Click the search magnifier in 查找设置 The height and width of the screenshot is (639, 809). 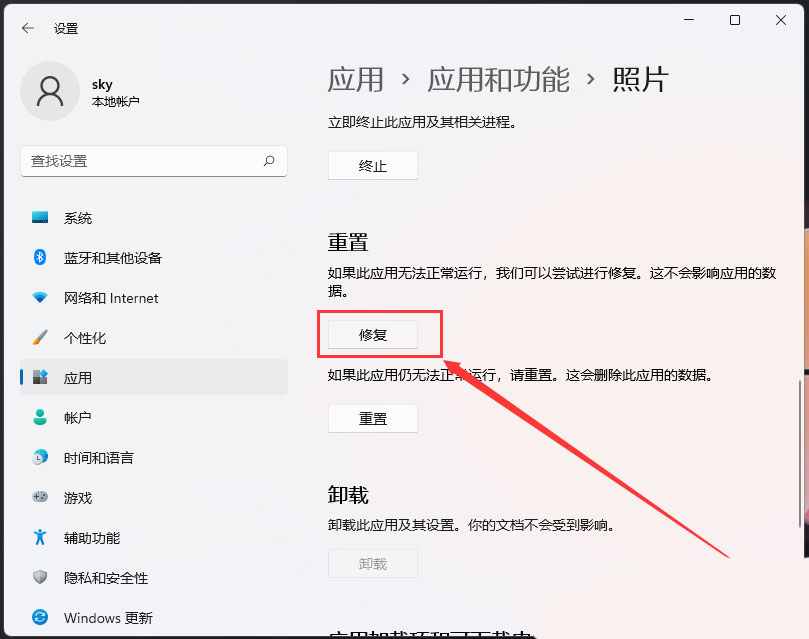click(269, 161)
